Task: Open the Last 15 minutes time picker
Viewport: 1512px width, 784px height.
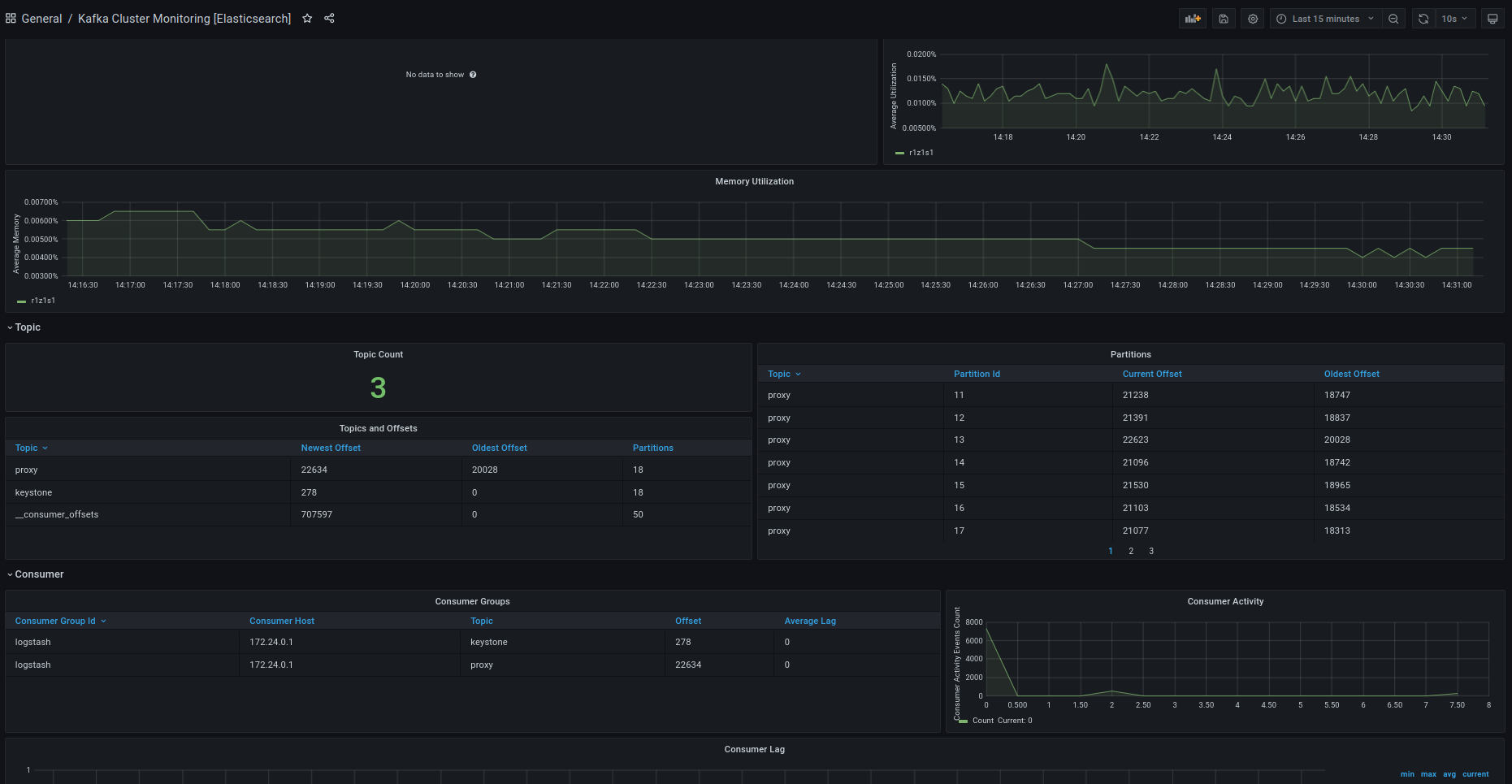Action: click(x=1325, y=19)
